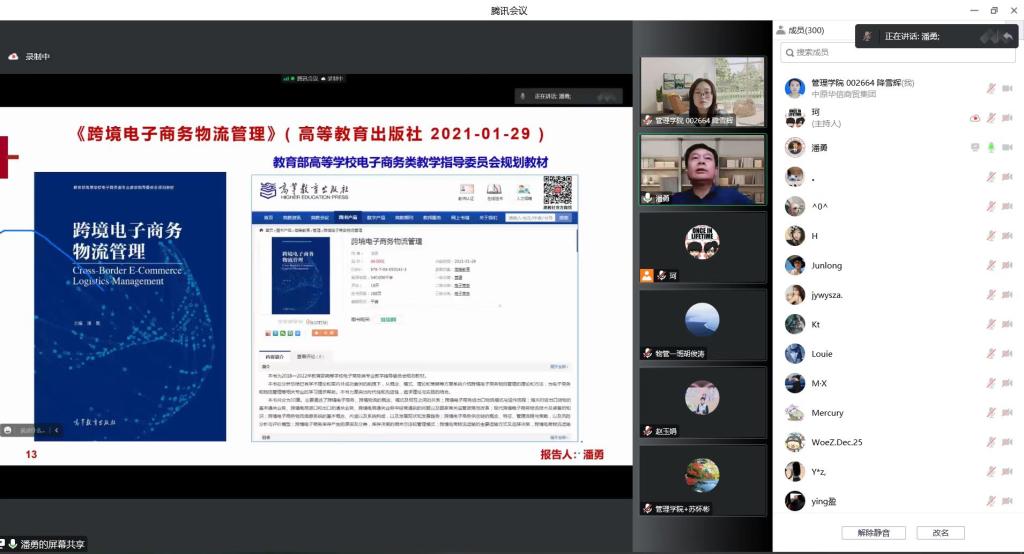Click the muted mic icon for Mercury
This screenshot has height=554, width=1024.
coord(991,413)
